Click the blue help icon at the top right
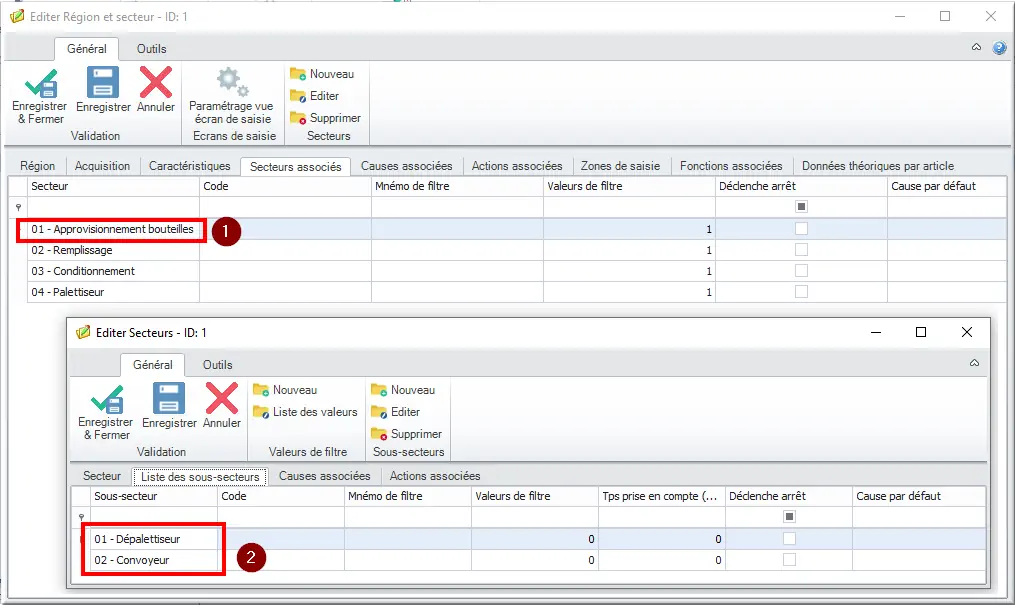 tap(999, 47)
